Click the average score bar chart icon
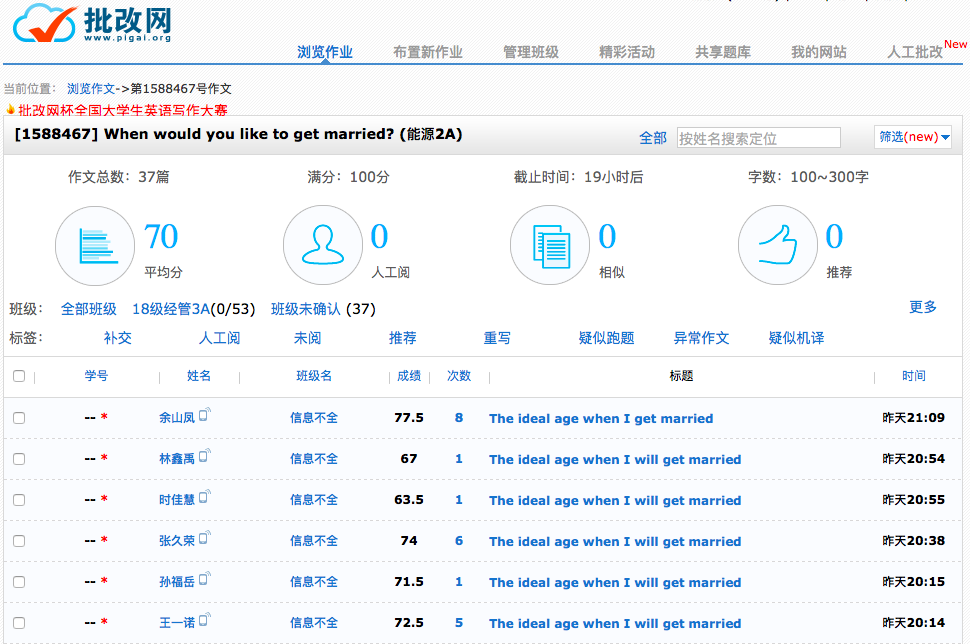 94,246
